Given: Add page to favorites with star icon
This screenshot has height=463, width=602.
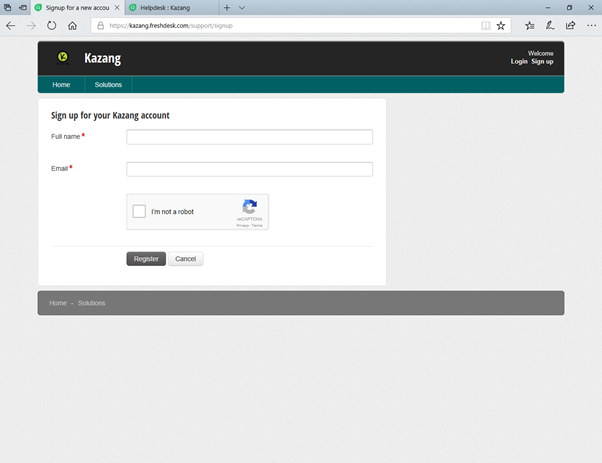Looking at the screenshot, I should click(501, 26).
